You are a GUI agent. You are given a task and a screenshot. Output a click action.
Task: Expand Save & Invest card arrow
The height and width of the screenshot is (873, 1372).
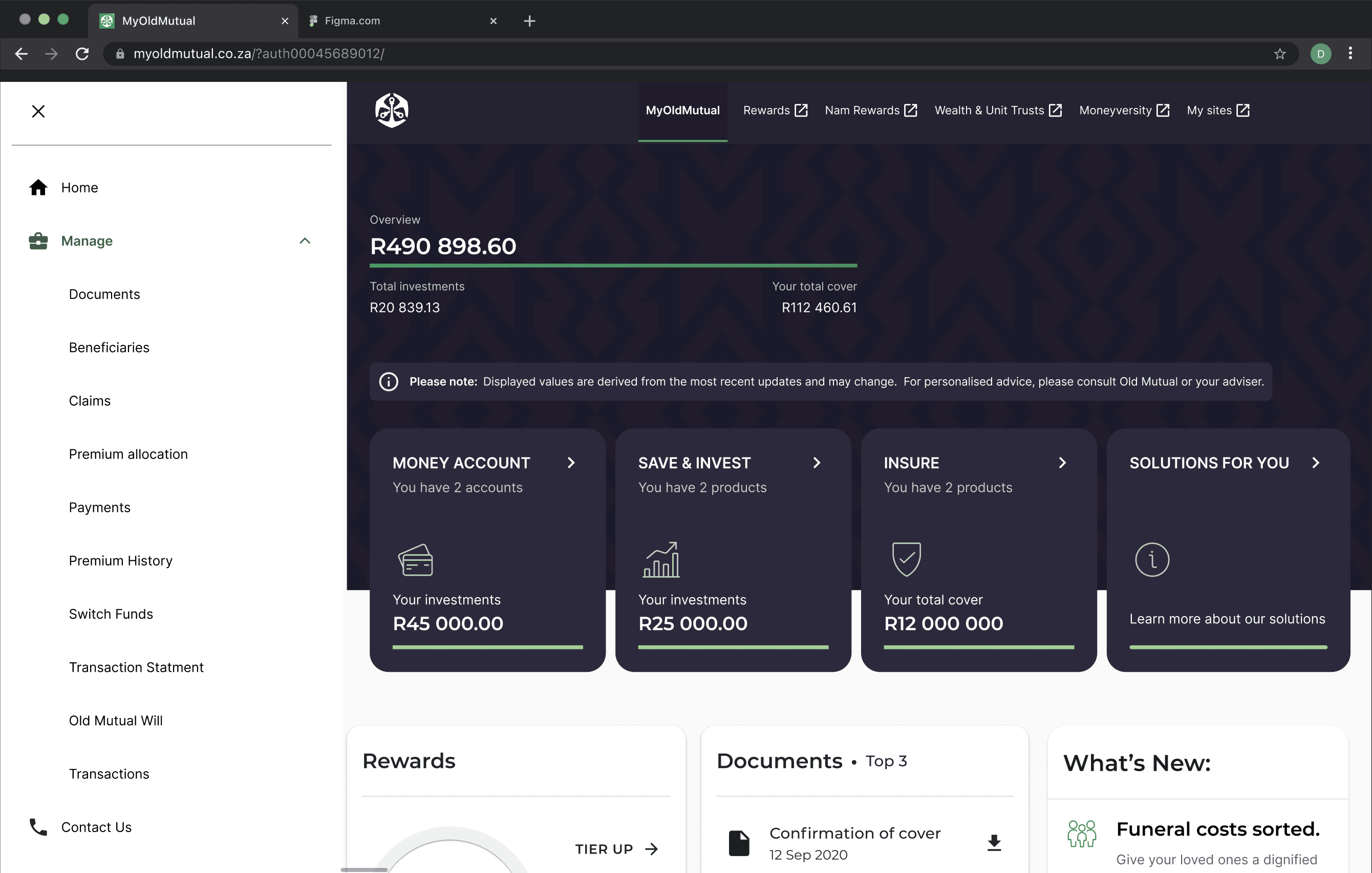pos(817,463)
